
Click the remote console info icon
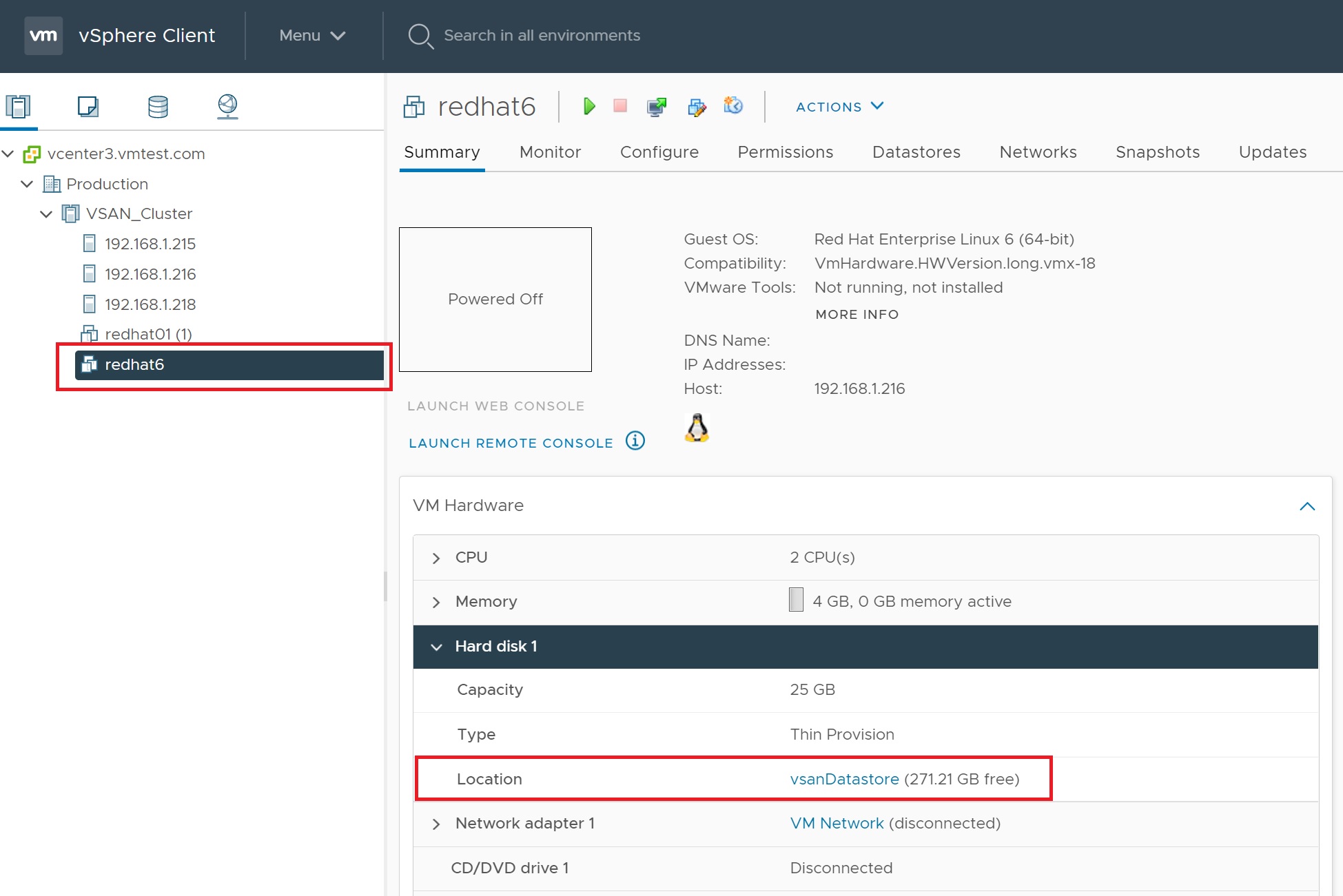[x=635, y=441]
